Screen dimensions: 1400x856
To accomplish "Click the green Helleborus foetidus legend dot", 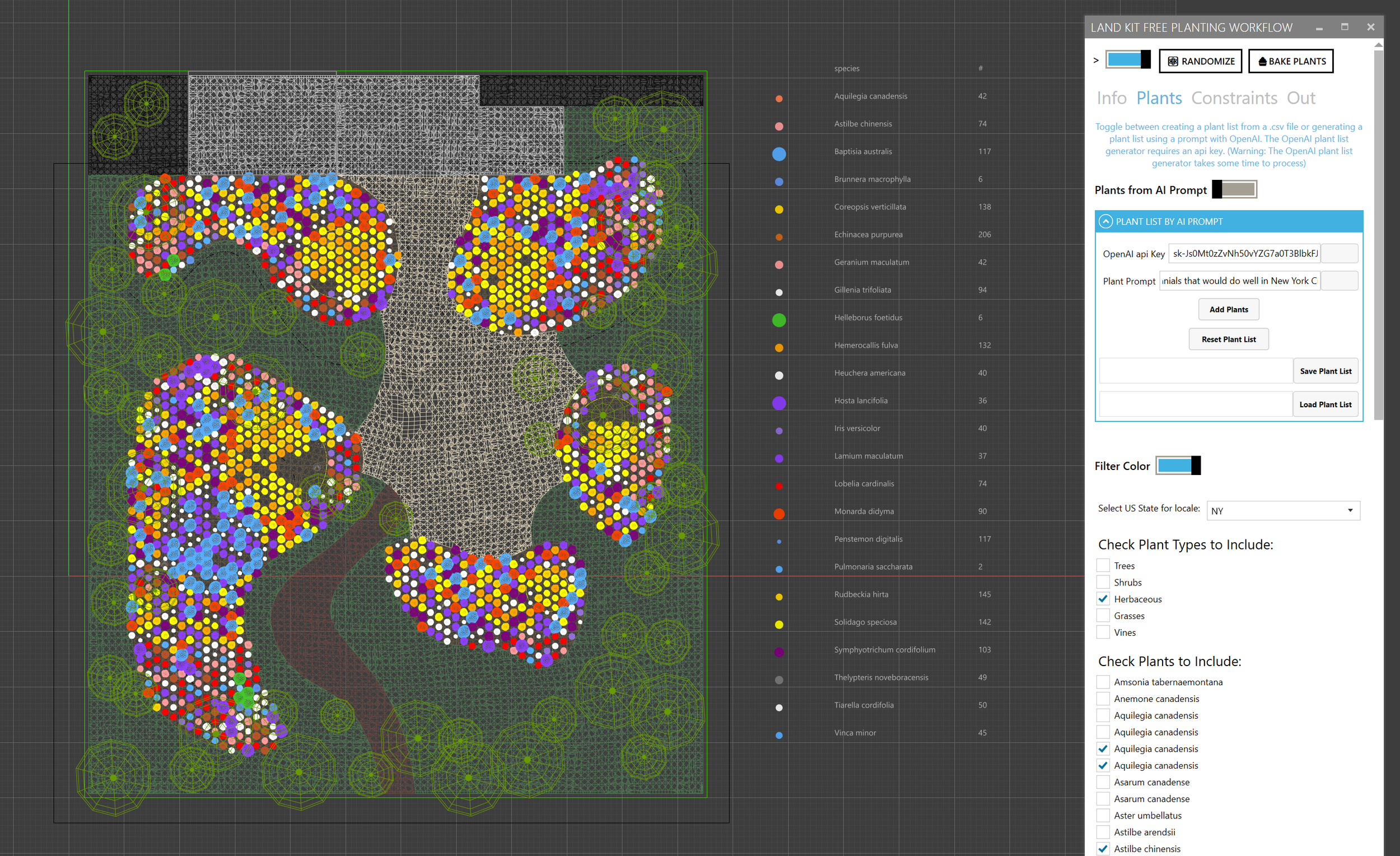I will coord(779,320).
